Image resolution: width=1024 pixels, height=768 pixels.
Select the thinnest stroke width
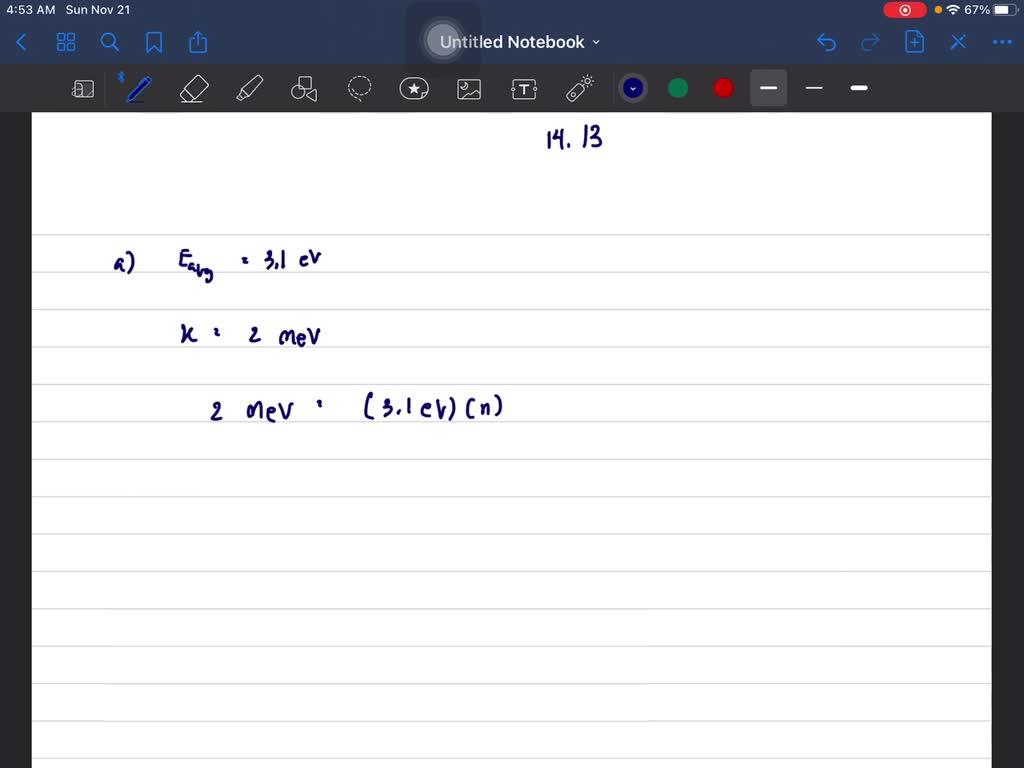tap(813, 88)
